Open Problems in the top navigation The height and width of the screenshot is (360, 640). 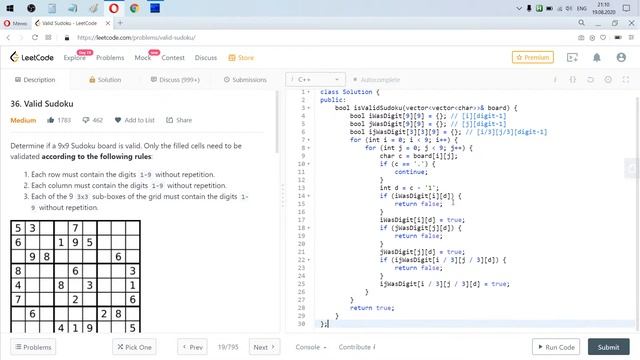110,58
